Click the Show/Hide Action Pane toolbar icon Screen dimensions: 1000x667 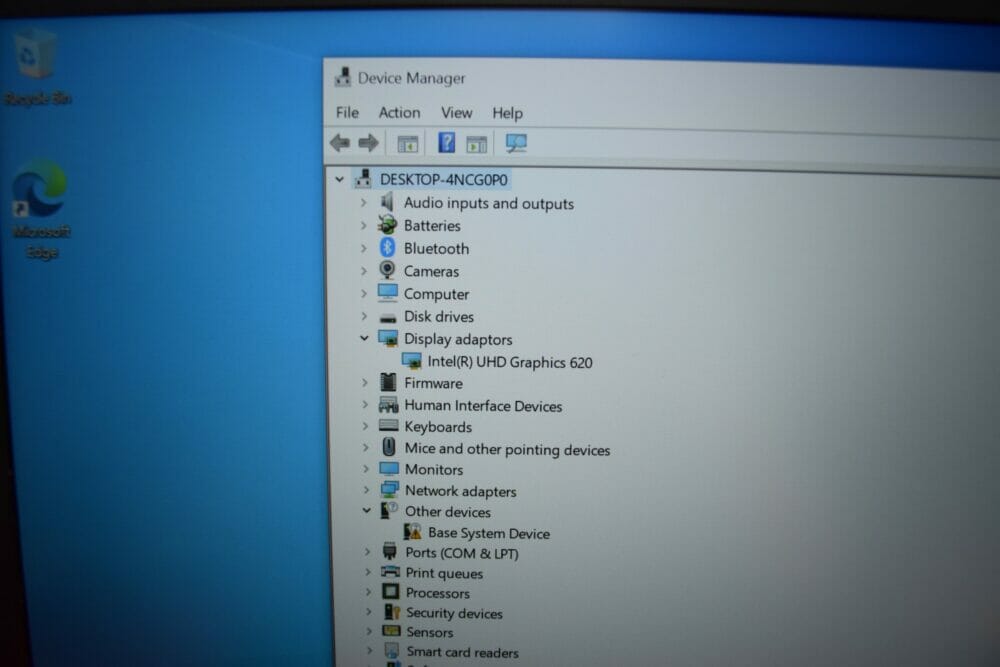tap(476, 144)
